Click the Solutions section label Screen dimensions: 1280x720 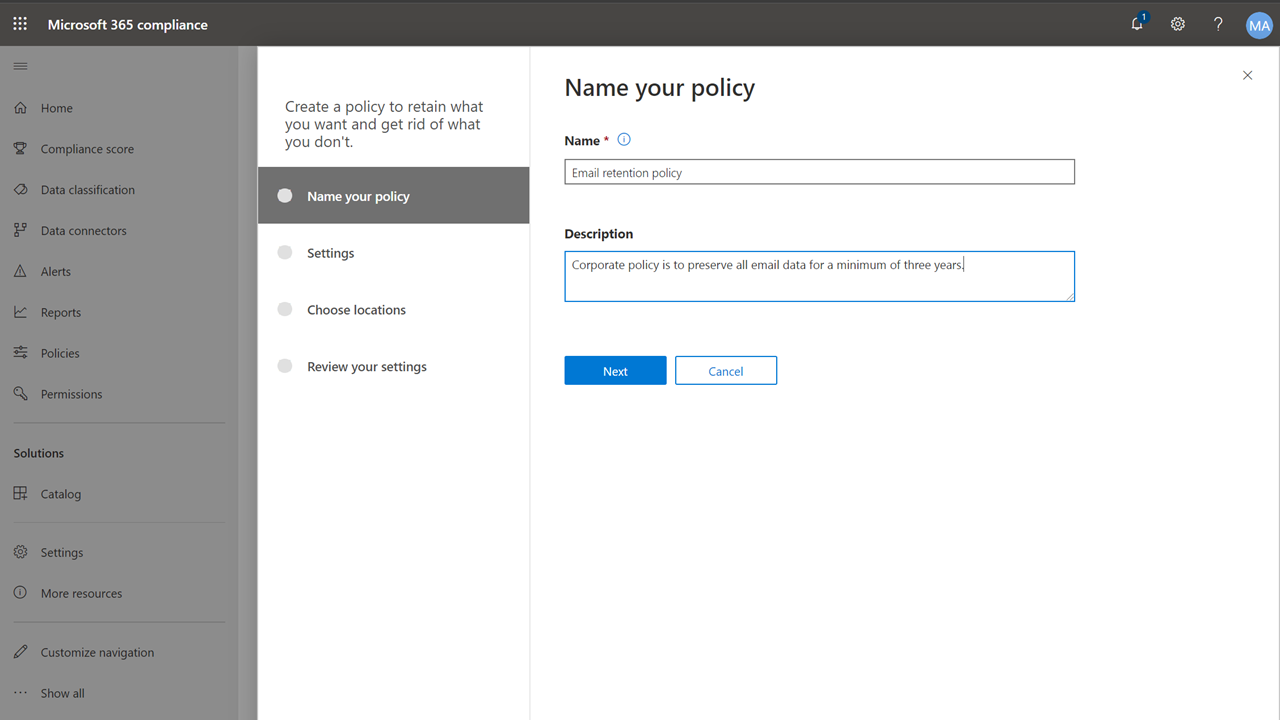point(39,453)
